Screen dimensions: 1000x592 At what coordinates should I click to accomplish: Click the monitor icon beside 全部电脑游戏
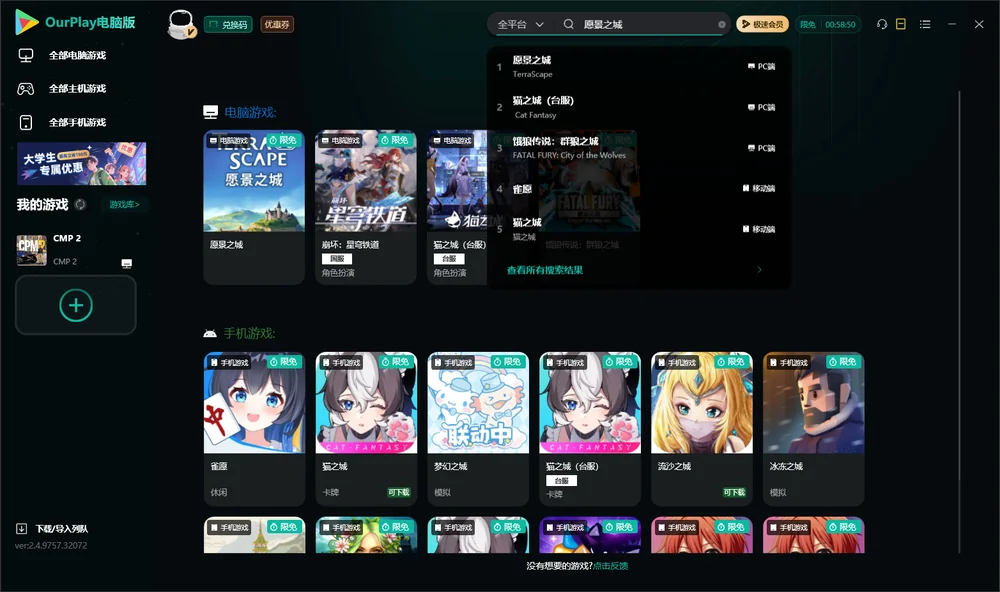pos(26,56)
